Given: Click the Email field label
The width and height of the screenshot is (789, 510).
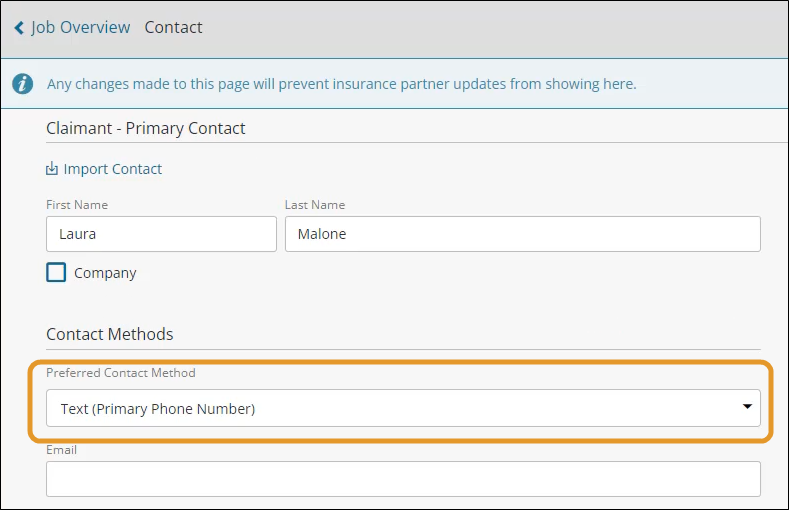Looking at the screenshot, I should [61, 450].
